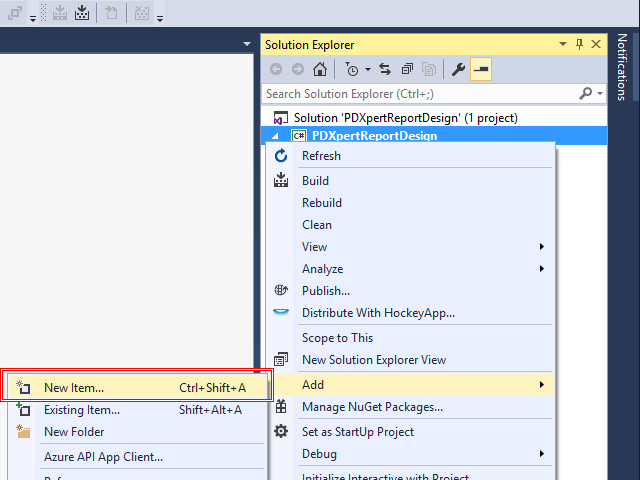Open the Add submenu
Screen dimensions: 640x480
click(411, 385)
